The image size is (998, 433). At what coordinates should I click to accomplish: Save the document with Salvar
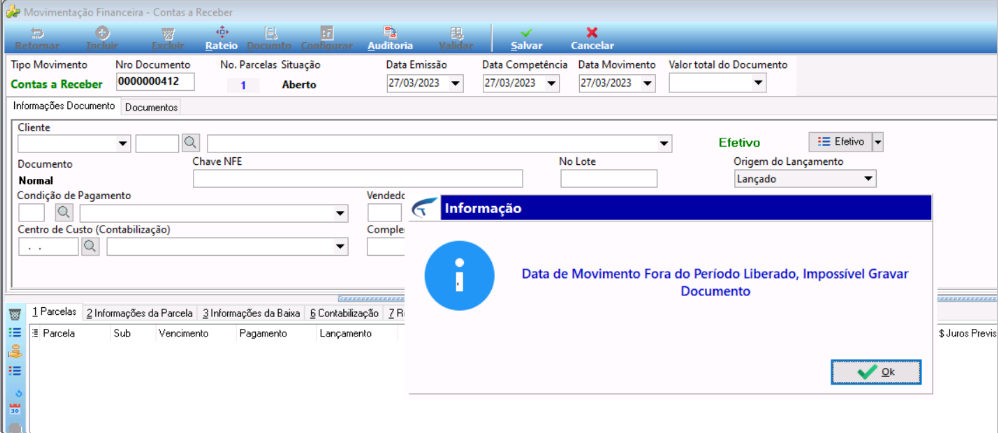pos(526,39)
